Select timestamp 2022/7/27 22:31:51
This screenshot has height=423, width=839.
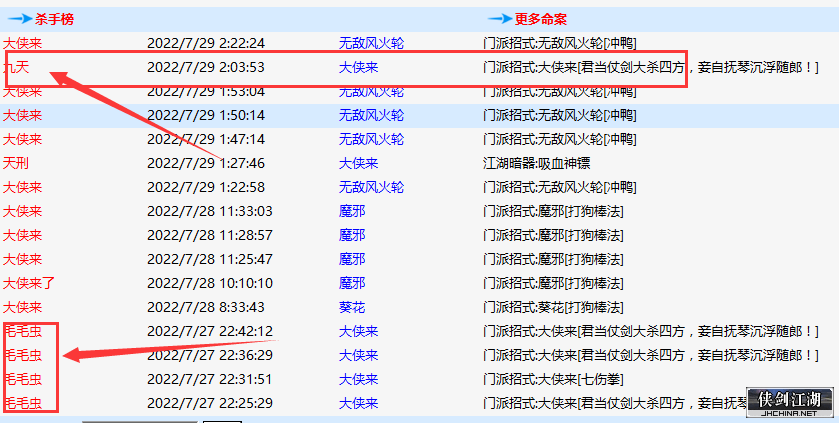click(210, 380)
